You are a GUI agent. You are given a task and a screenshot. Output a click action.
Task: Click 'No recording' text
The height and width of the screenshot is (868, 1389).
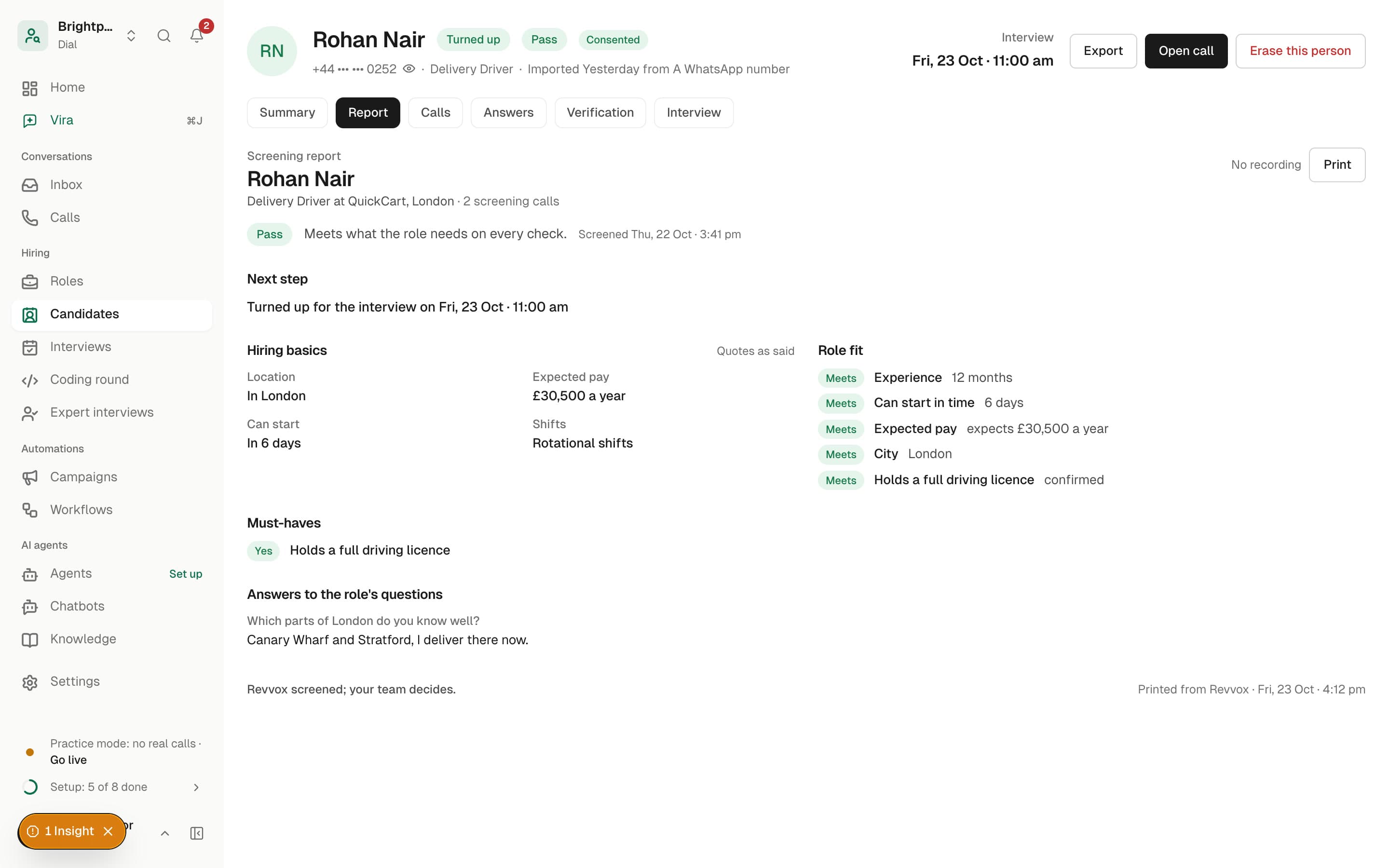[1266, 165]
